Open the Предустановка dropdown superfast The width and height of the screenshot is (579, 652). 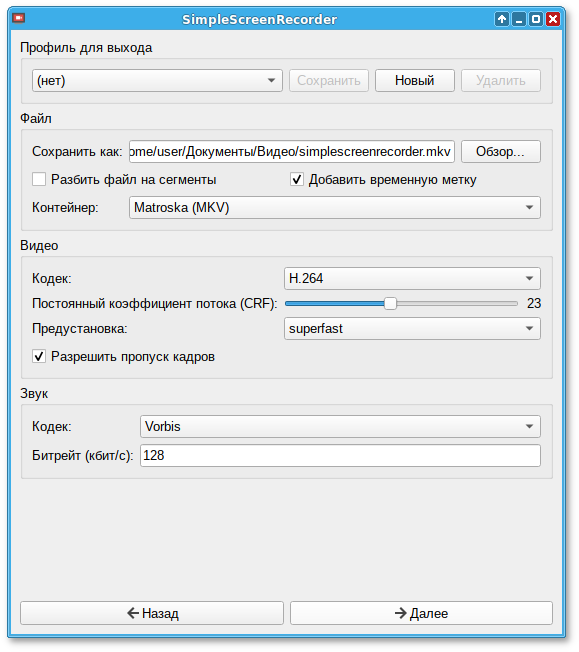pos(412,328)
